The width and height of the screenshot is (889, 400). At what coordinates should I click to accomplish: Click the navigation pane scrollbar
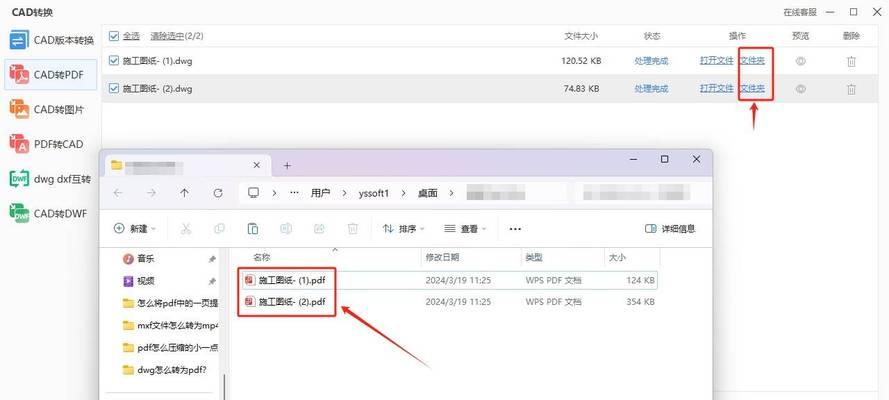coord(225,386)
